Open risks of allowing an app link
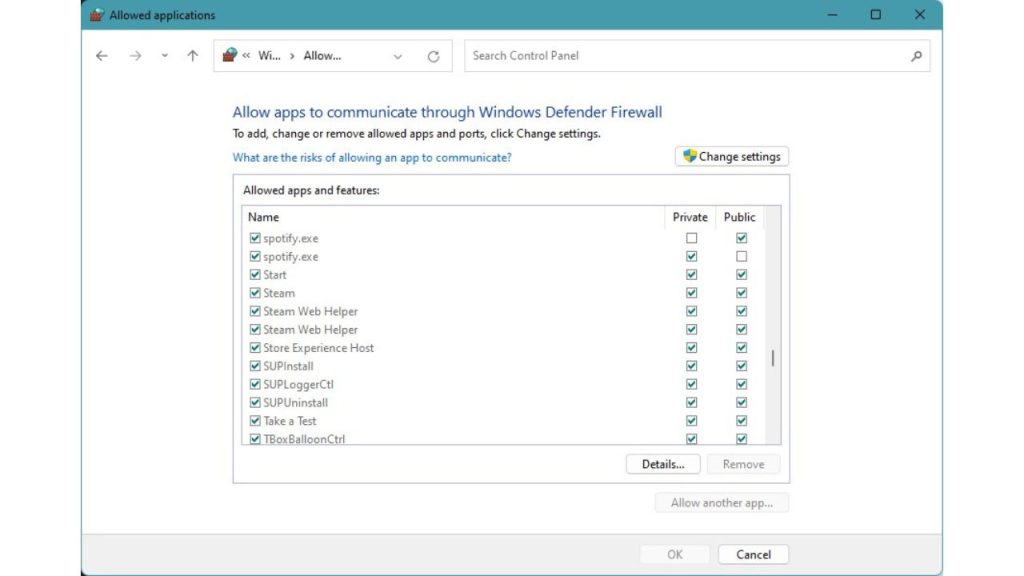Image resolution: width=1024 pixels, height=576 pixels. (372, 157)
